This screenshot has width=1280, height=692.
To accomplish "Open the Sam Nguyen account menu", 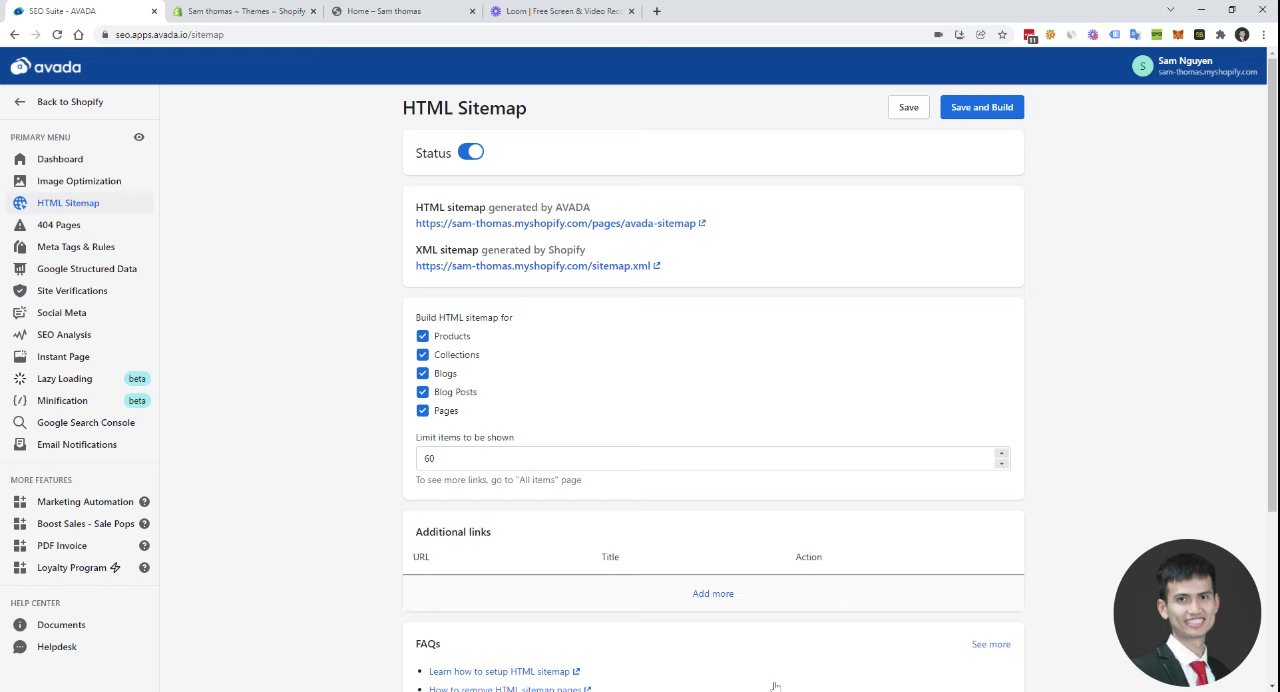I will point(1194,66).
